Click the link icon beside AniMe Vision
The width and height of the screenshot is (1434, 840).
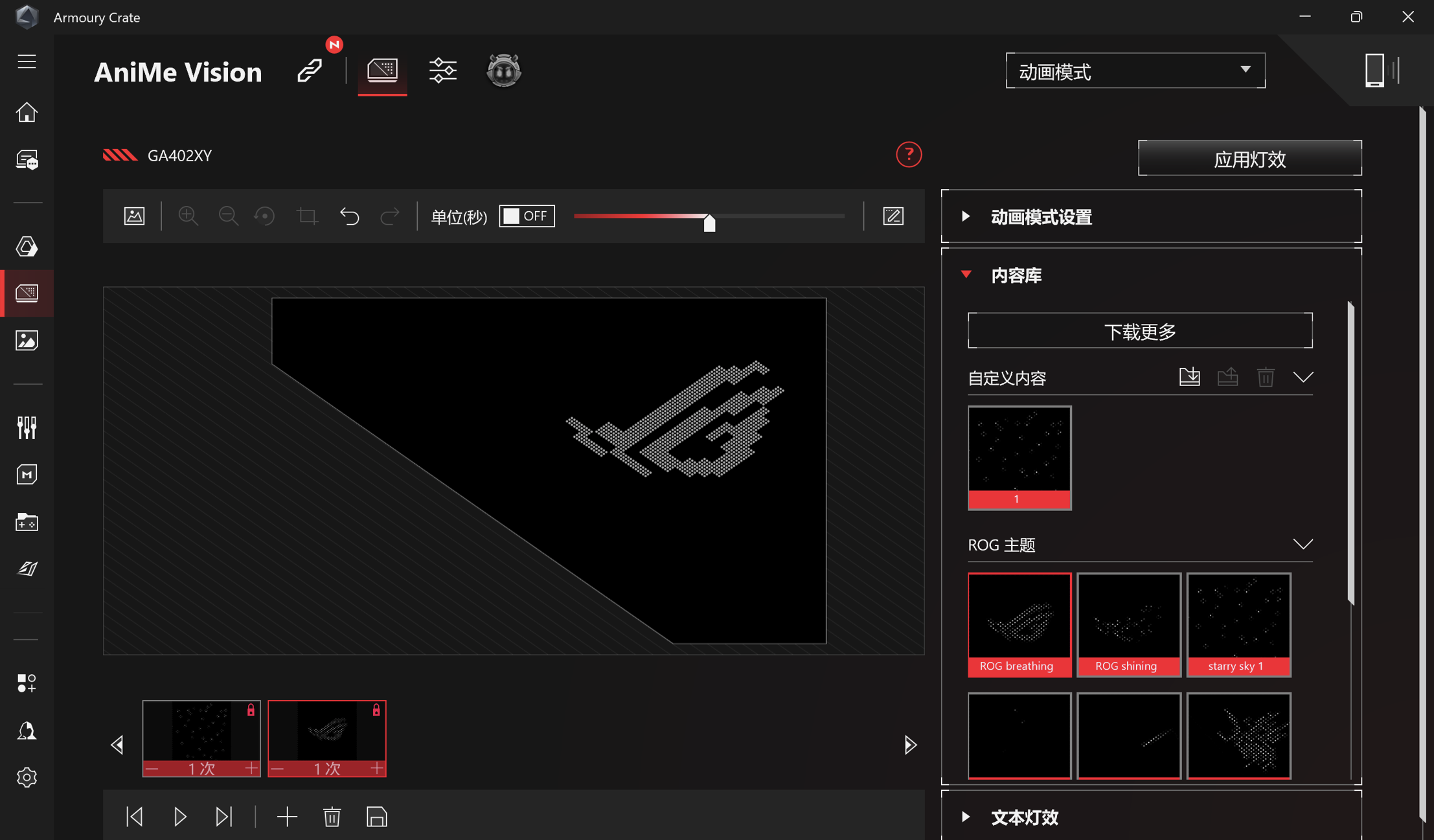[310, 70]
